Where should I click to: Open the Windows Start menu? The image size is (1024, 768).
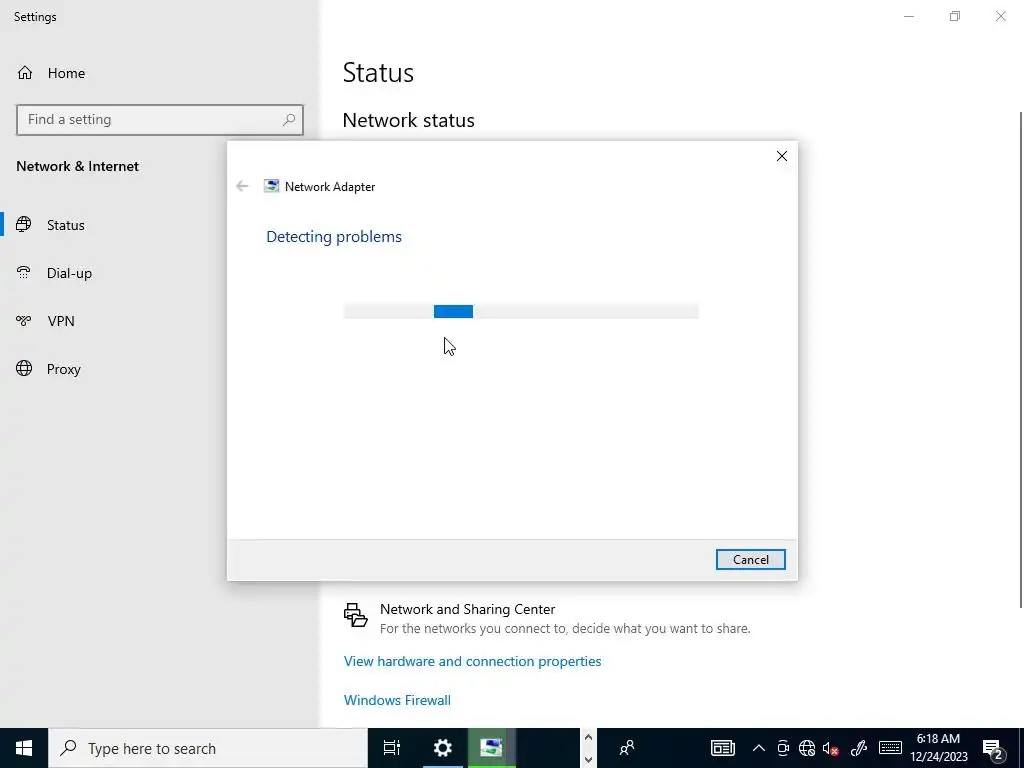(24, 748)
